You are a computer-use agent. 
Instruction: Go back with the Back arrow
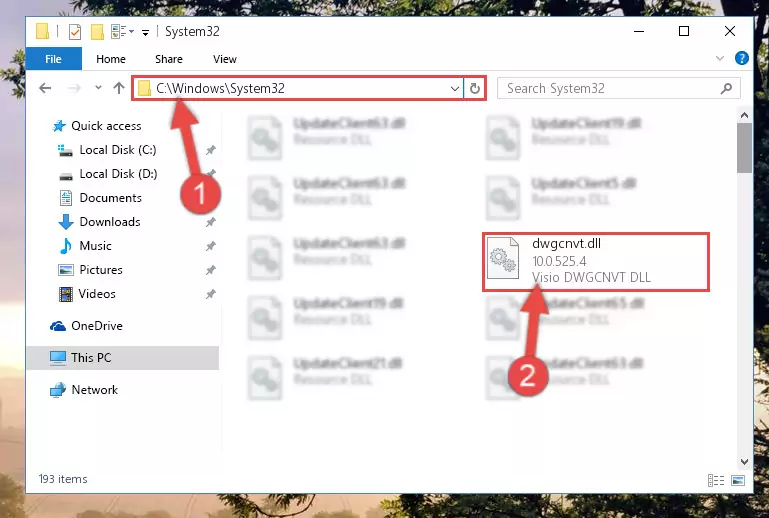pyautogui.click(x=45, y=88)
